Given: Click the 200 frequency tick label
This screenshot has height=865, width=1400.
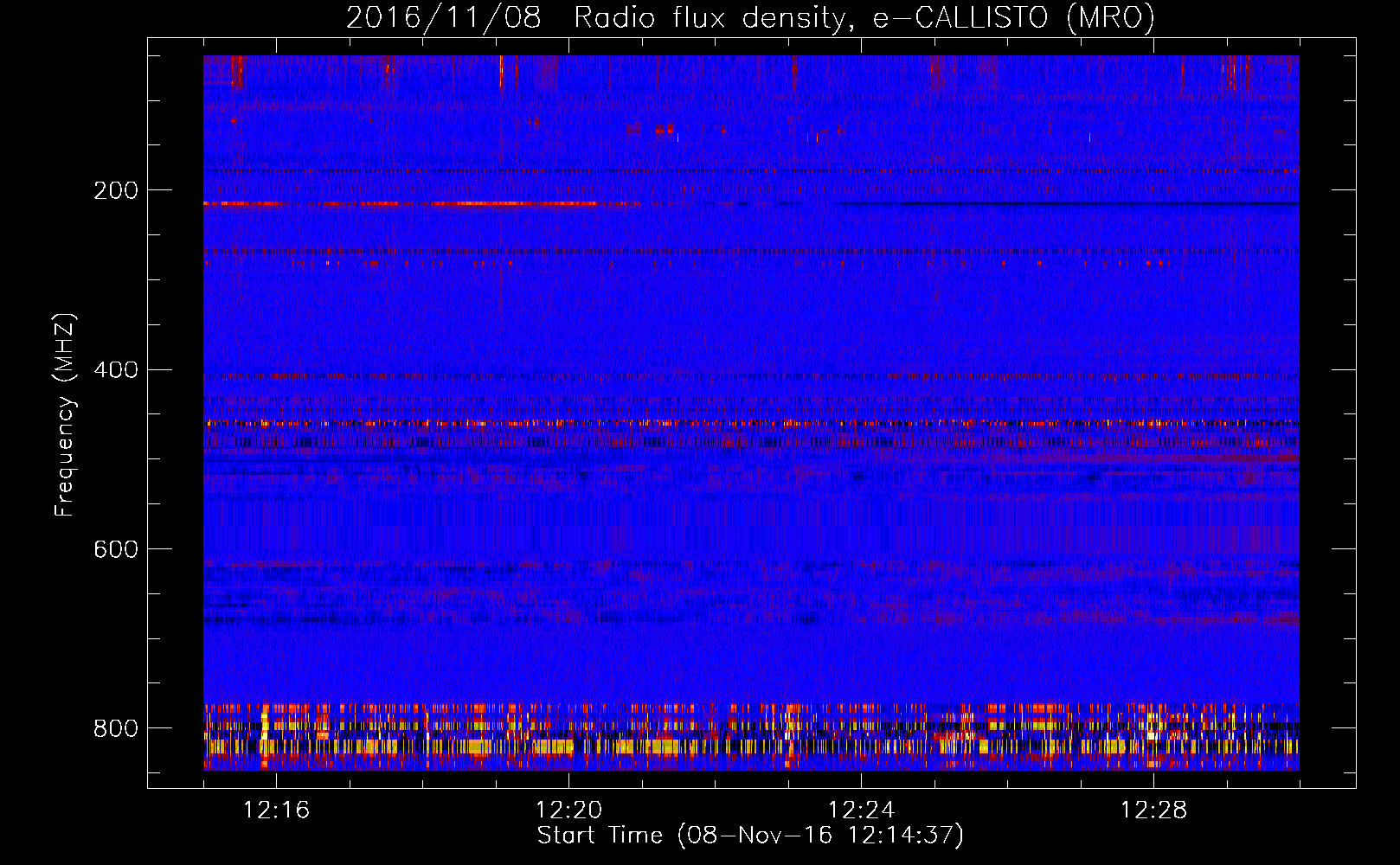Looking at the screenshot, I should click(116, 190).
